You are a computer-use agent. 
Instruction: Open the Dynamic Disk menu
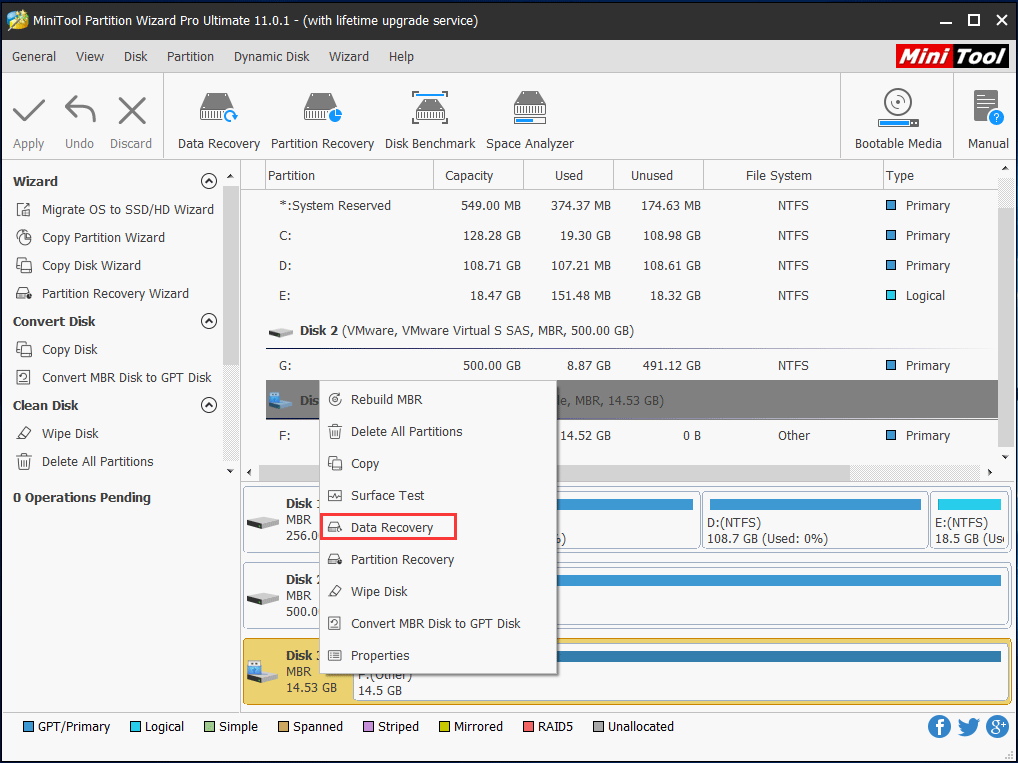[271, 57]
